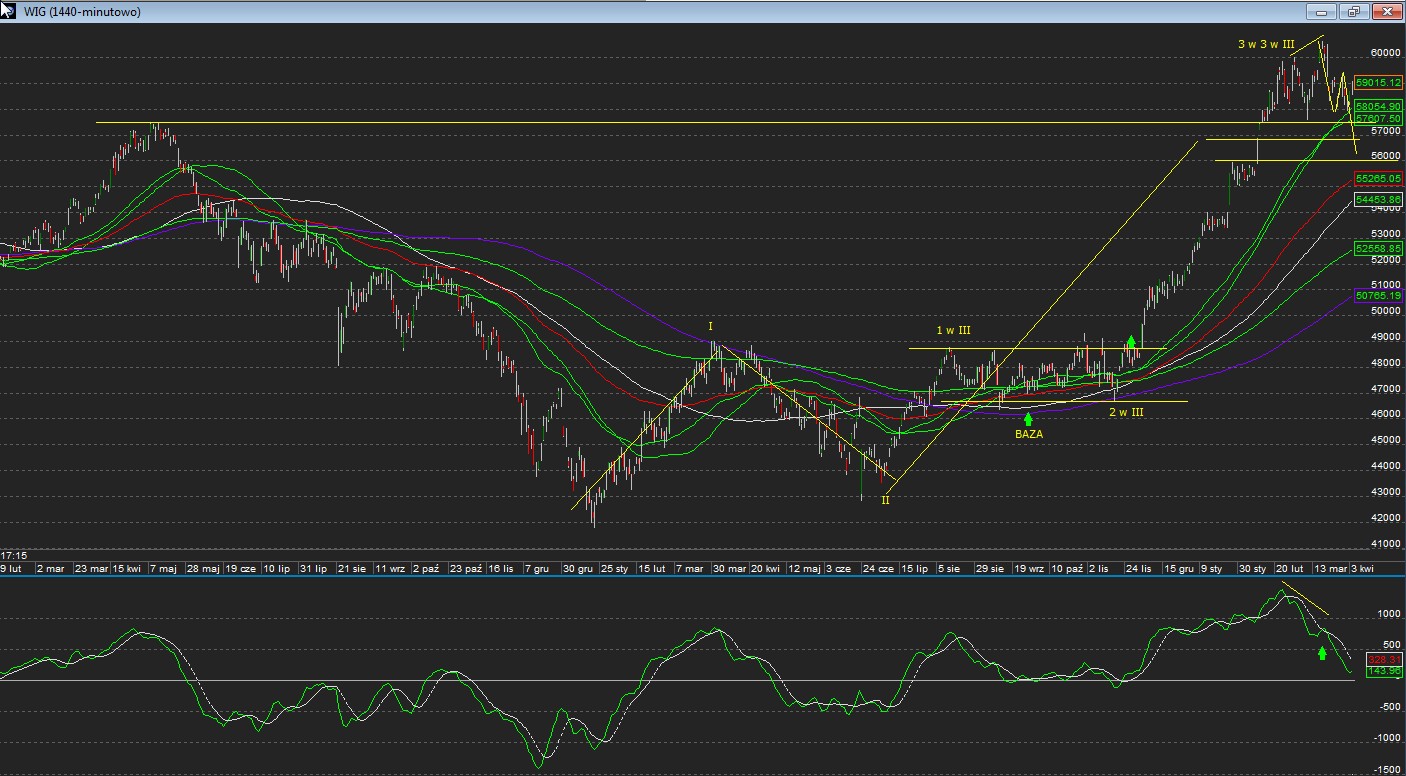Click the white 54453.86 moving average tag
The image size is (1406, 776).
click(x=1378, y=200)
